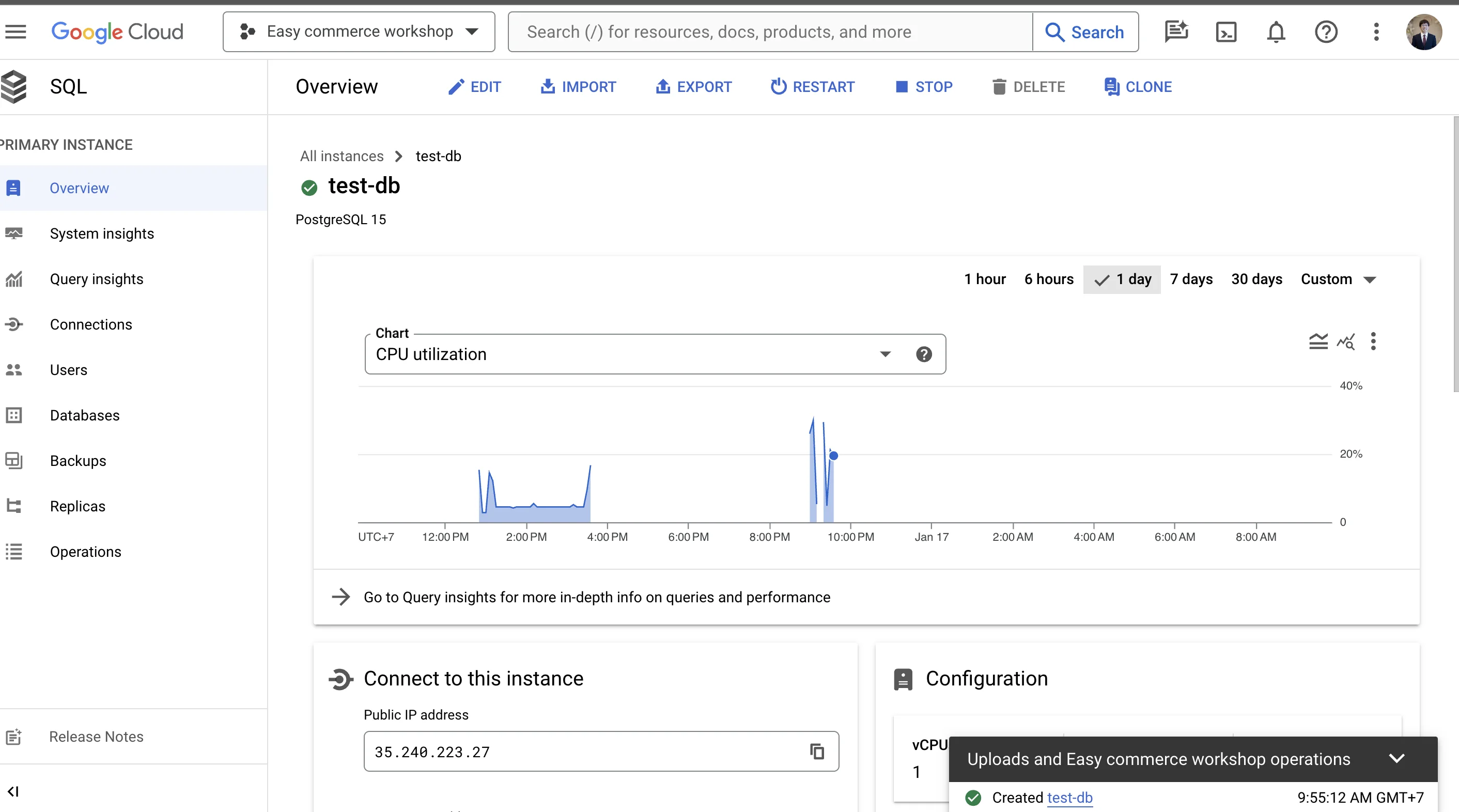Open chart in Metrics Explorer icon
The height and width of the screenshot is (812, 1459).
coord(1346,341)
